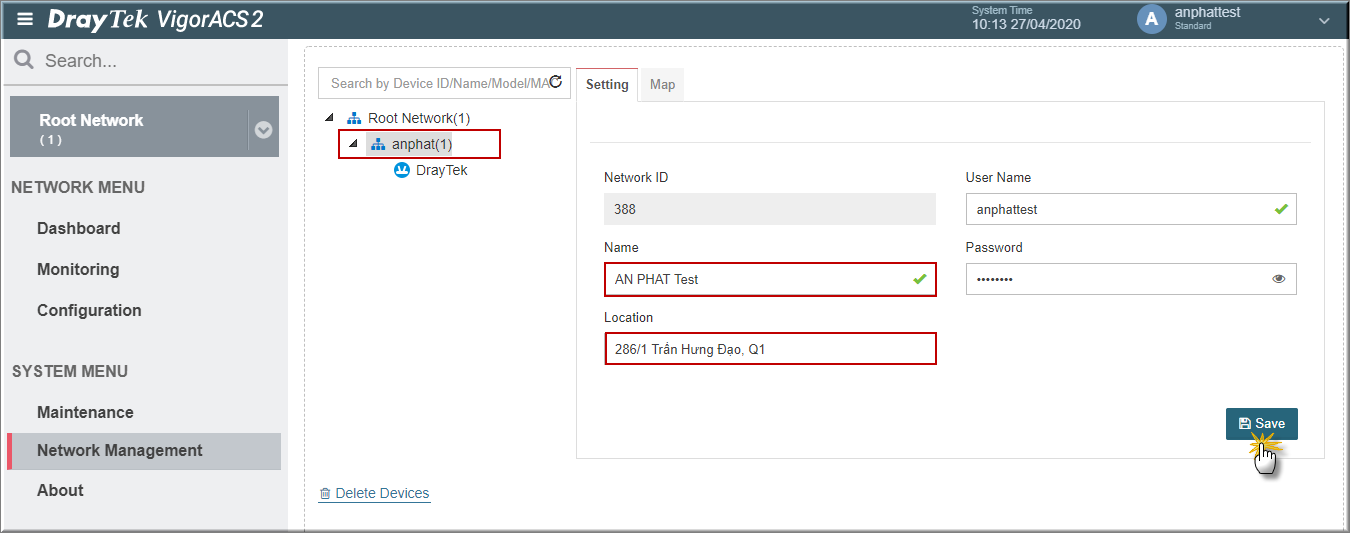
Task: Refresh the device search list
Action: click(557, 82)
